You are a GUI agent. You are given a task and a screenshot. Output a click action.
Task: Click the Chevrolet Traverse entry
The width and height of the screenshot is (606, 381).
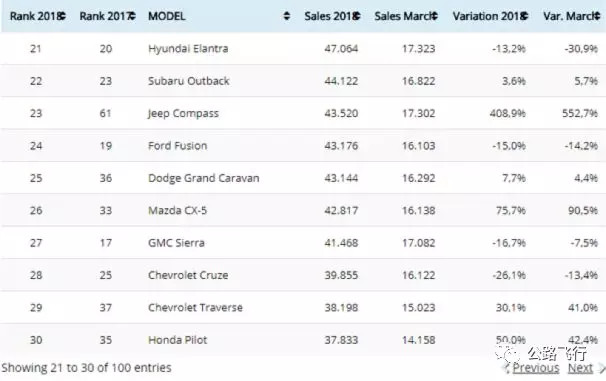[195, 308]
